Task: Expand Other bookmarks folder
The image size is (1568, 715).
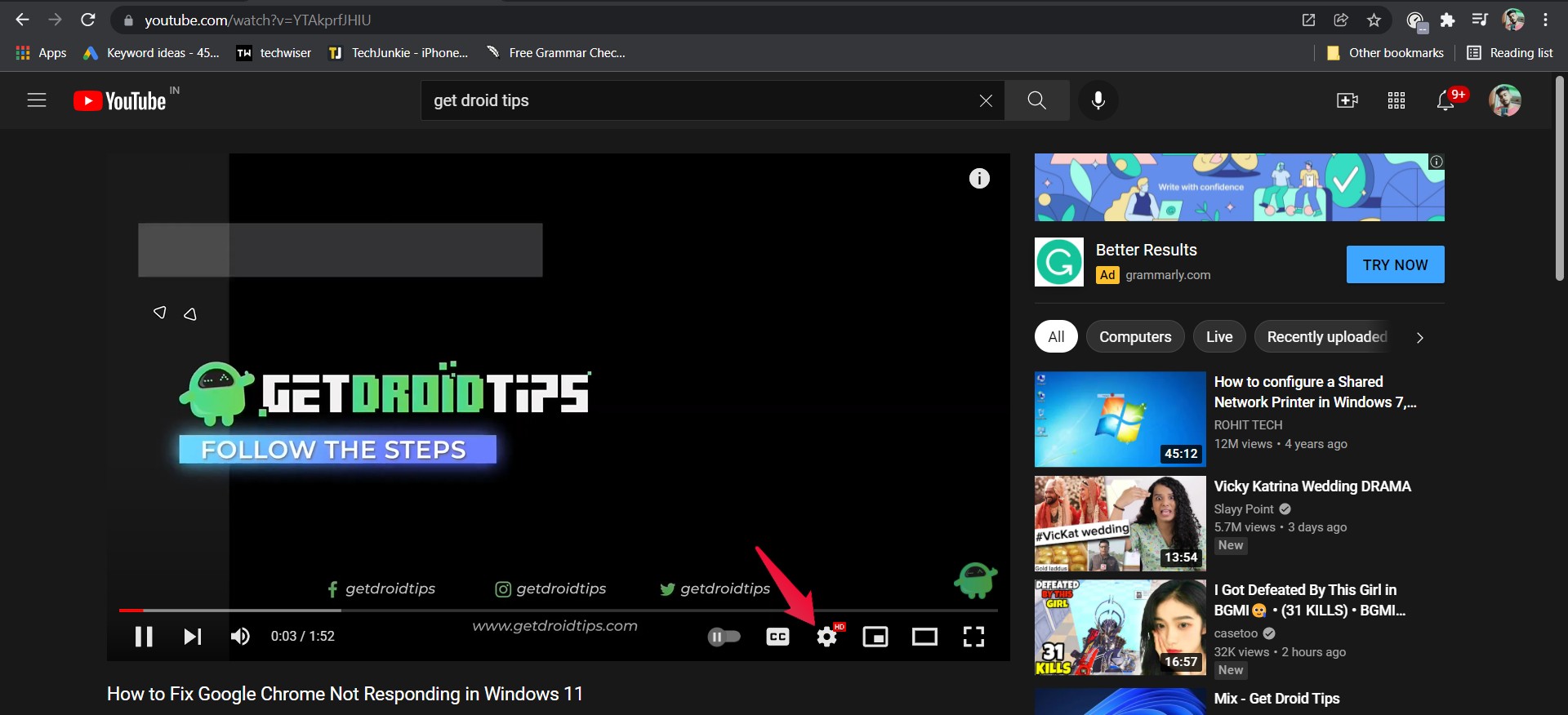Action: [x=1385, y=52]
